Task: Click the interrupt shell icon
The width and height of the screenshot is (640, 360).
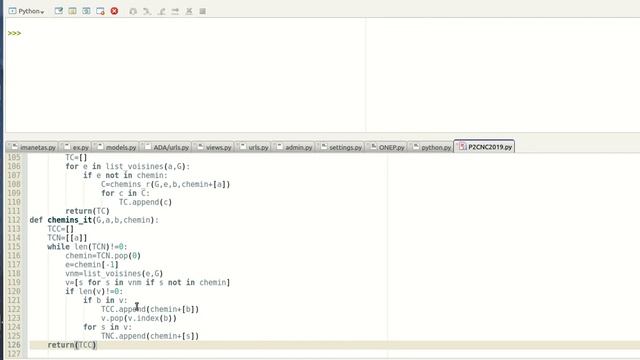Action: pyautogui.click(x=73, y=11)
